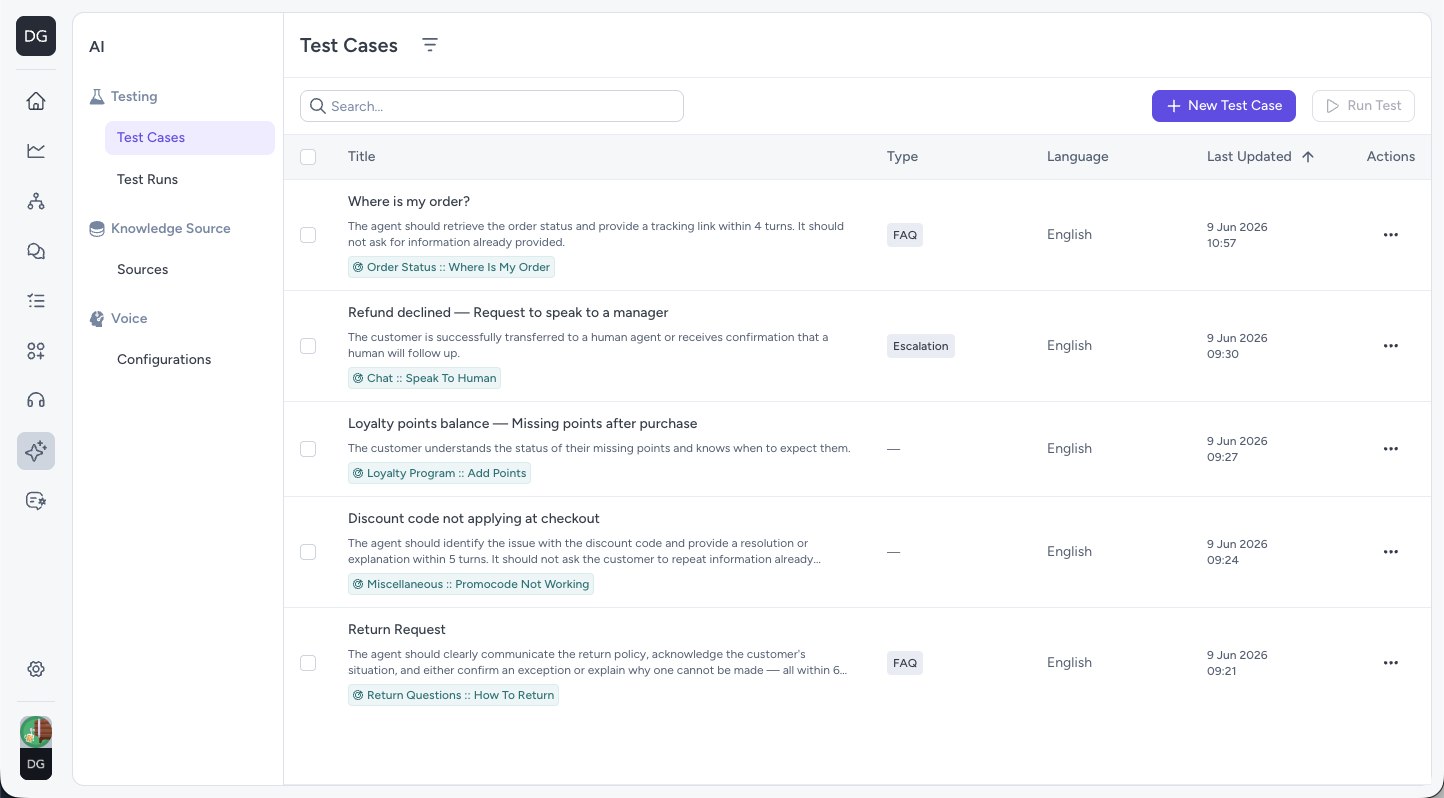Image resolution: width=1444 pixels, height=798 pixels.
Task: Open the analytics line chart icon
Action: [x=36, y=150]
